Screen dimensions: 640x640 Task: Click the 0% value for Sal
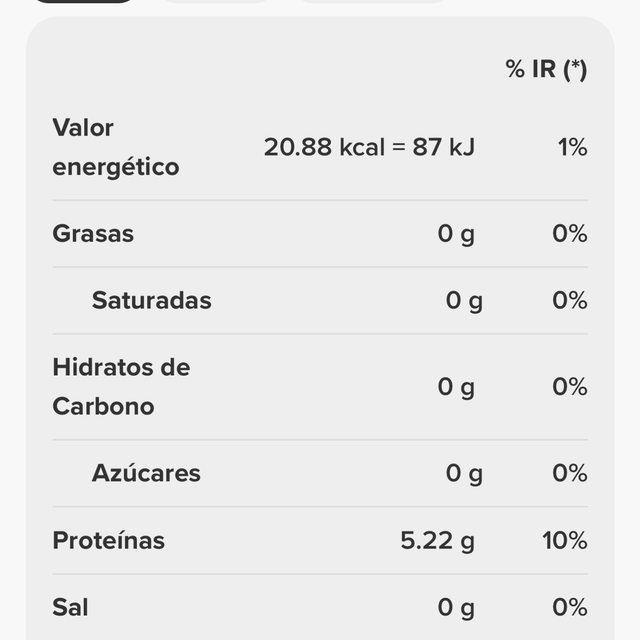pos(570,607)
